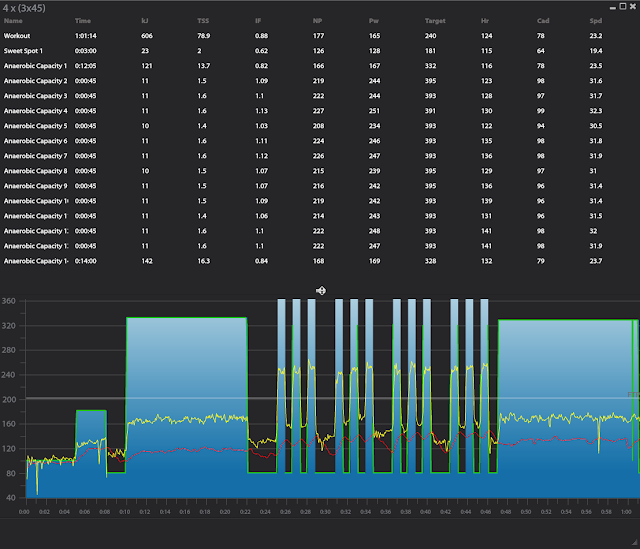Click the Hr column header
The image size is (640, 549).
484,20
